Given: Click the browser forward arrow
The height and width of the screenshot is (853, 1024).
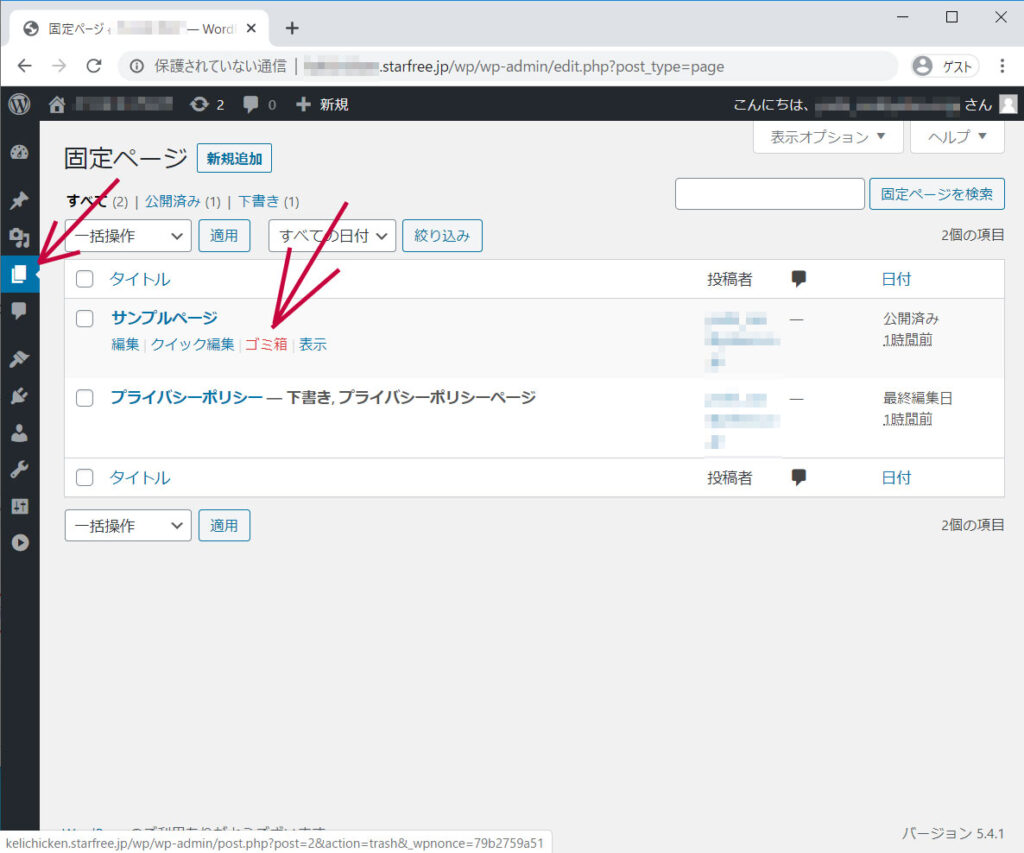Looking at the screenshot, I should [x=59, y=66].
